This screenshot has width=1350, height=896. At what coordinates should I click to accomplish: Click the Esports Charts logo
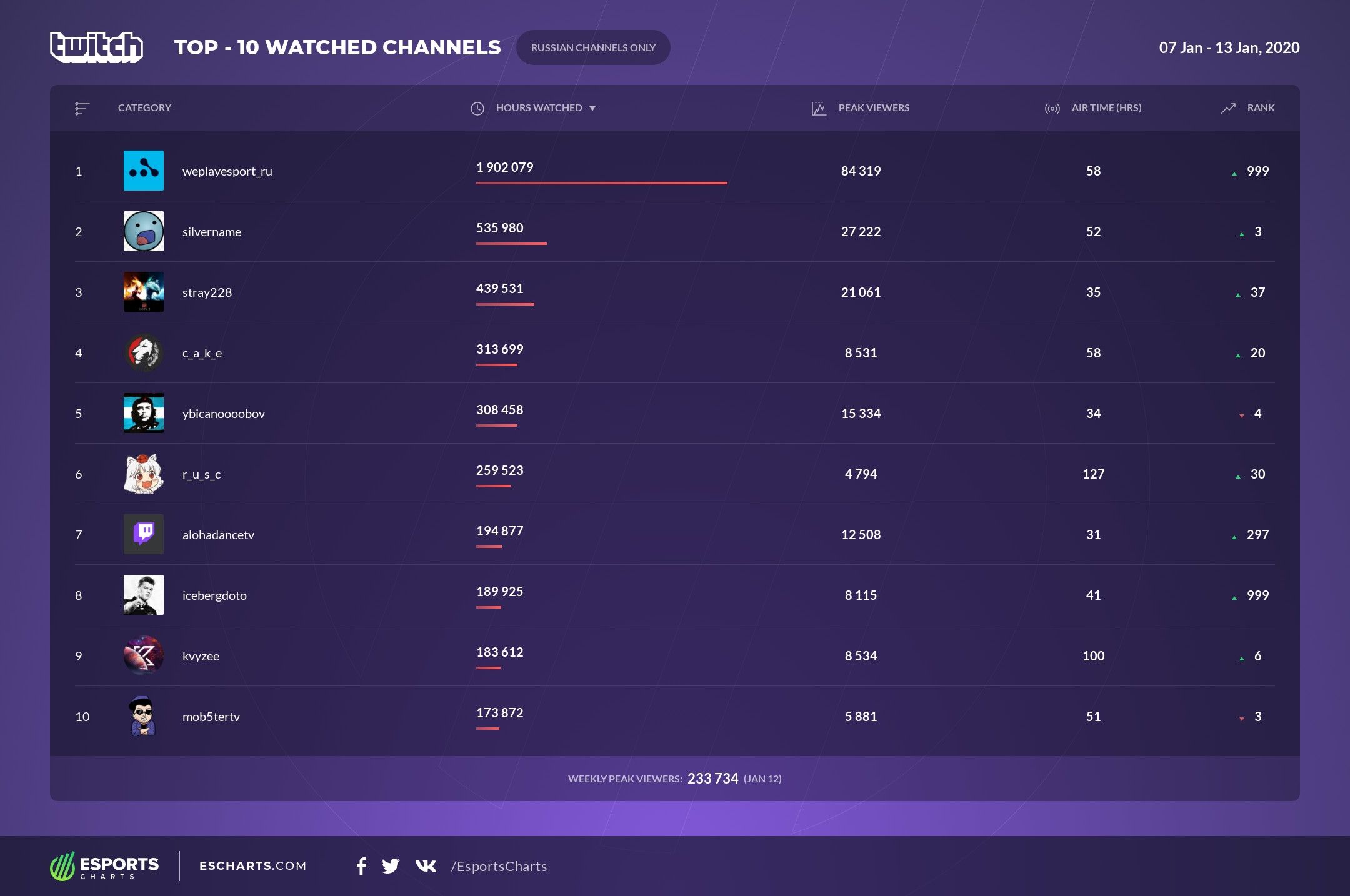pos(104,866)
